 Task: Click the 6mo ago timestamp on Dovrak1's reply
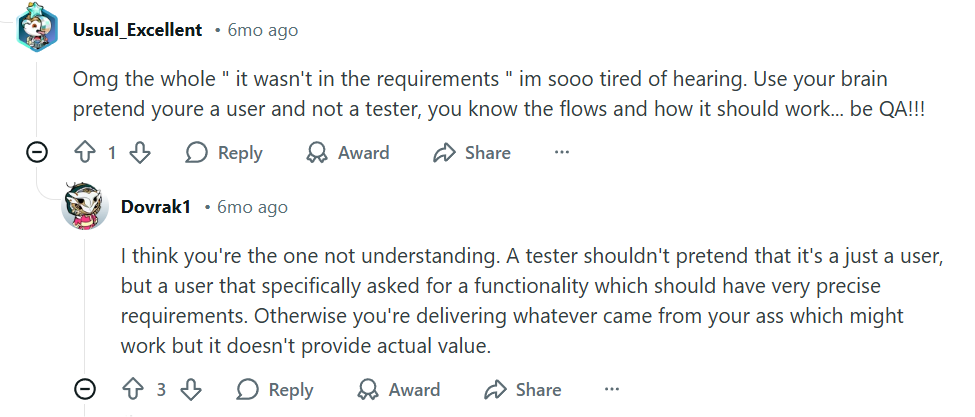[253, 207]
